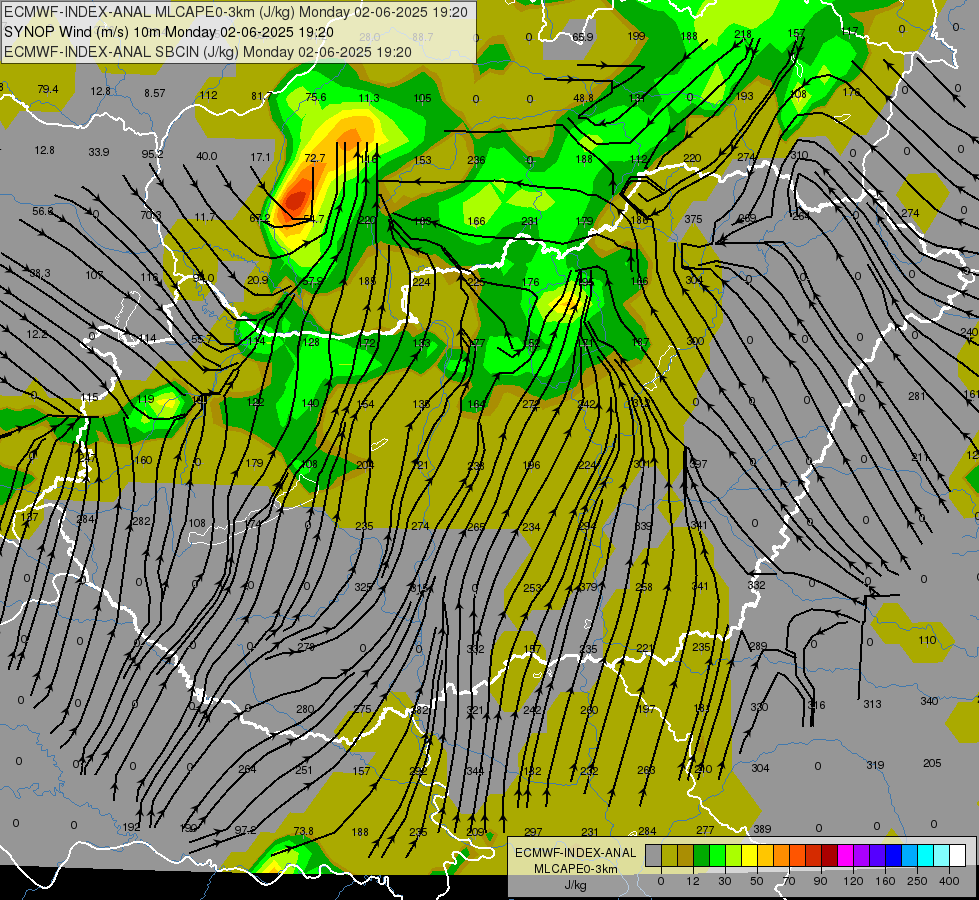The width and height of the screenshot is (979, 900).
Task: Click the MLCAPE0-3km title line
Action: pyautogui.click(x=235, y=12)
